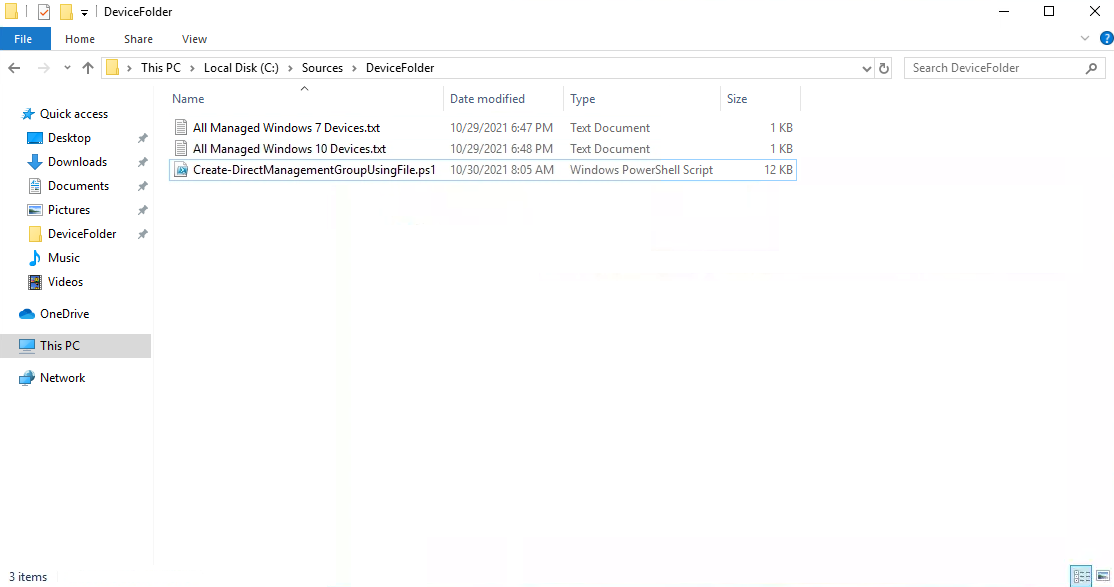The height and width of the screenshot is (587, 1114).
Task: Switch to details view layout
Action: click(1081, 576)
